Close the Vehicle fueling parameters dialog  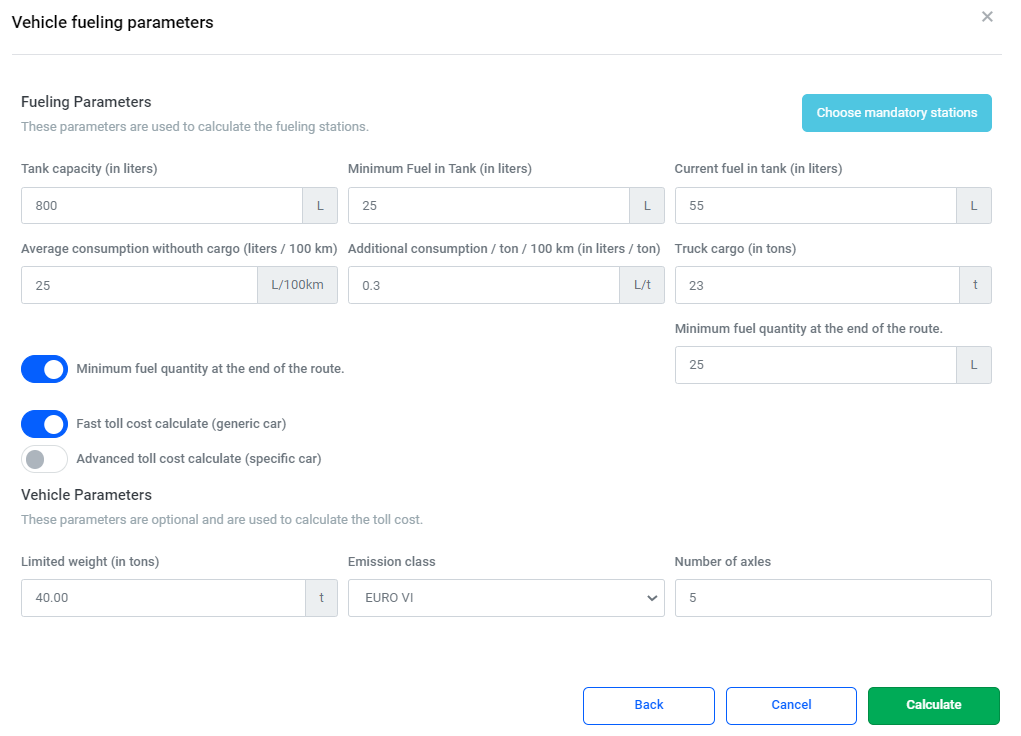pyautogui.click(x=987, y=17)
